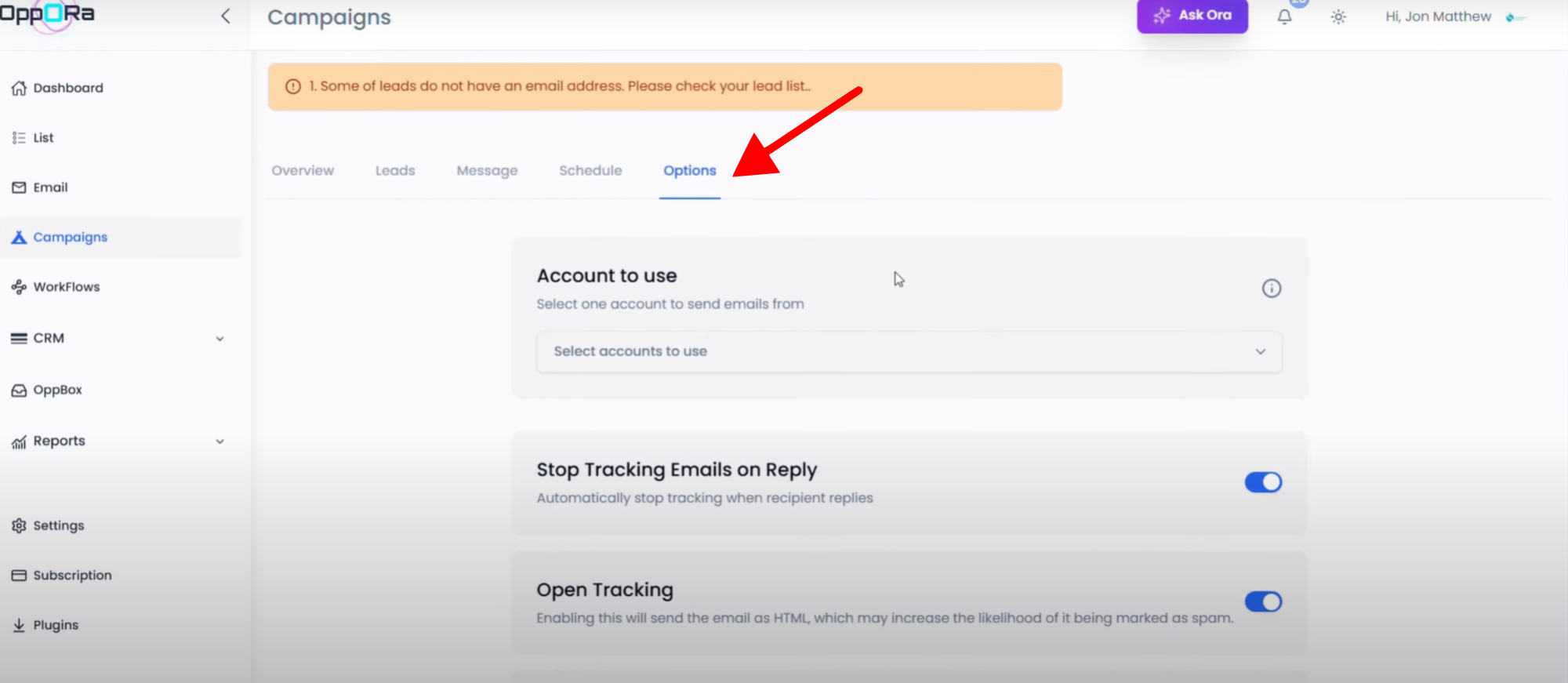
Task: Open Dashboard from the sidebar home icon
Action: point(19,88)
